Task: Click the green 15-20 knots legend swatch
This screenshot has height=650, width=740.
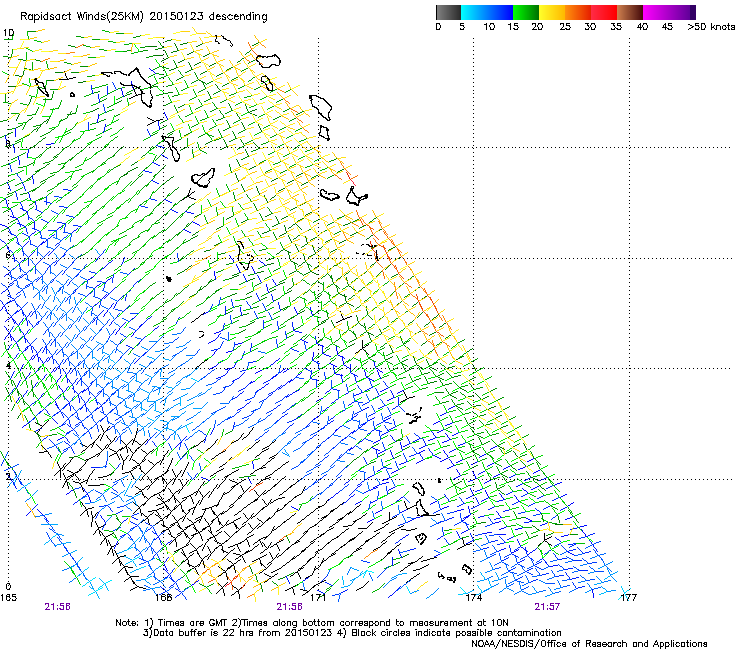Action: click(x=526, y=12)
